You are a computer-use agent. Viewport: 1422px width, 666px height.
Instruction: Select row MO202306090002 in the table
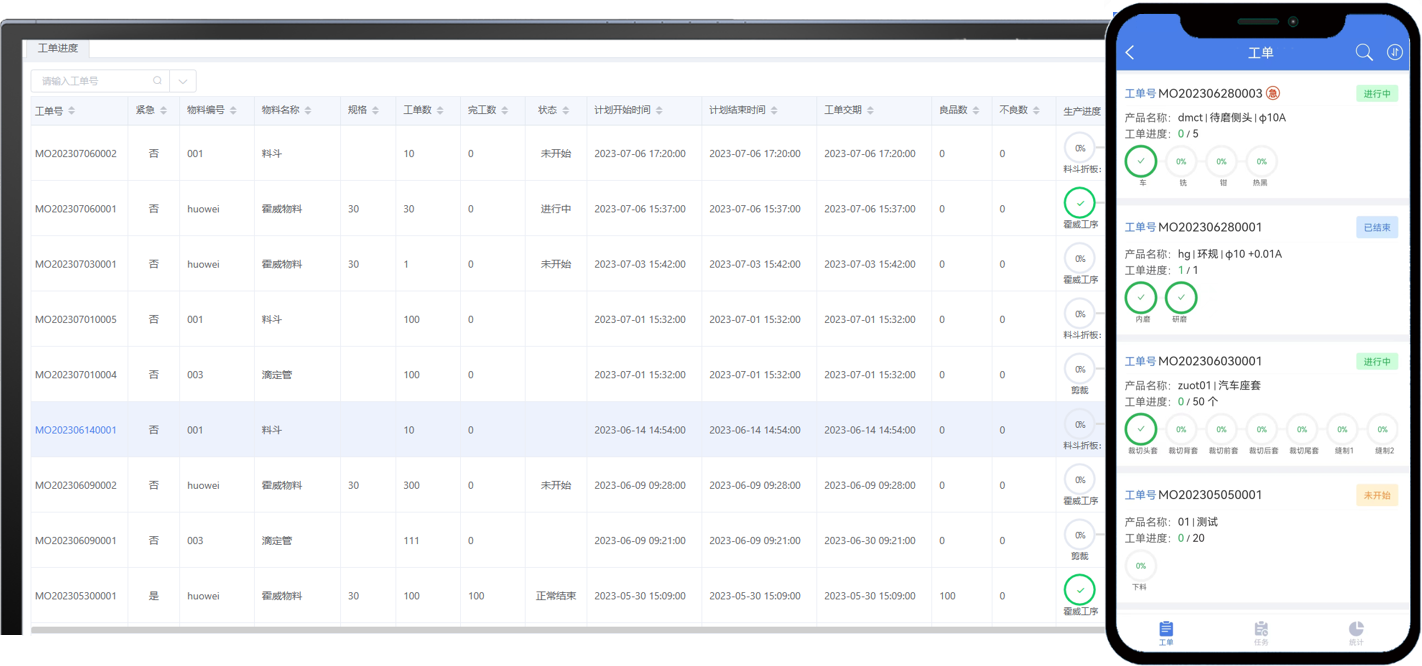pos(568,485)
